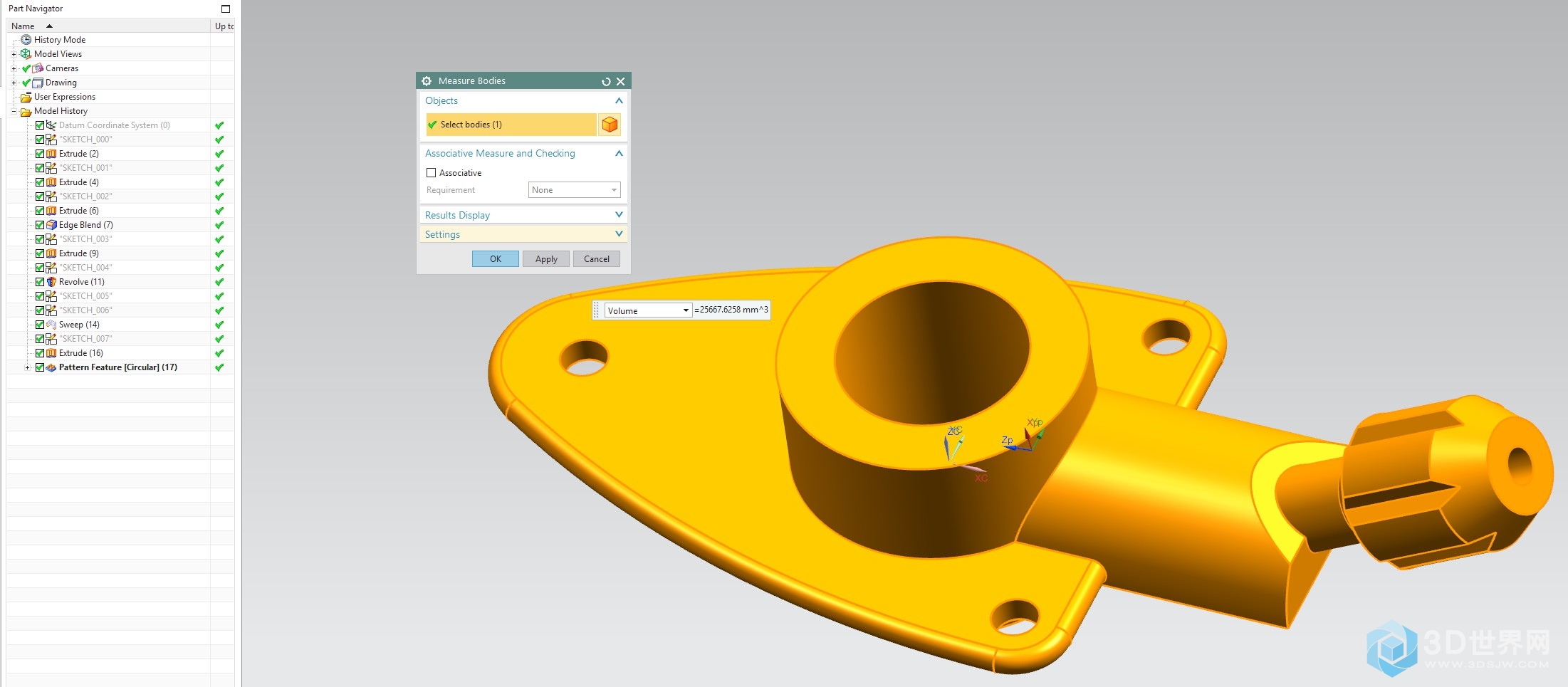Click the Model Views icon

coord(26,54)
